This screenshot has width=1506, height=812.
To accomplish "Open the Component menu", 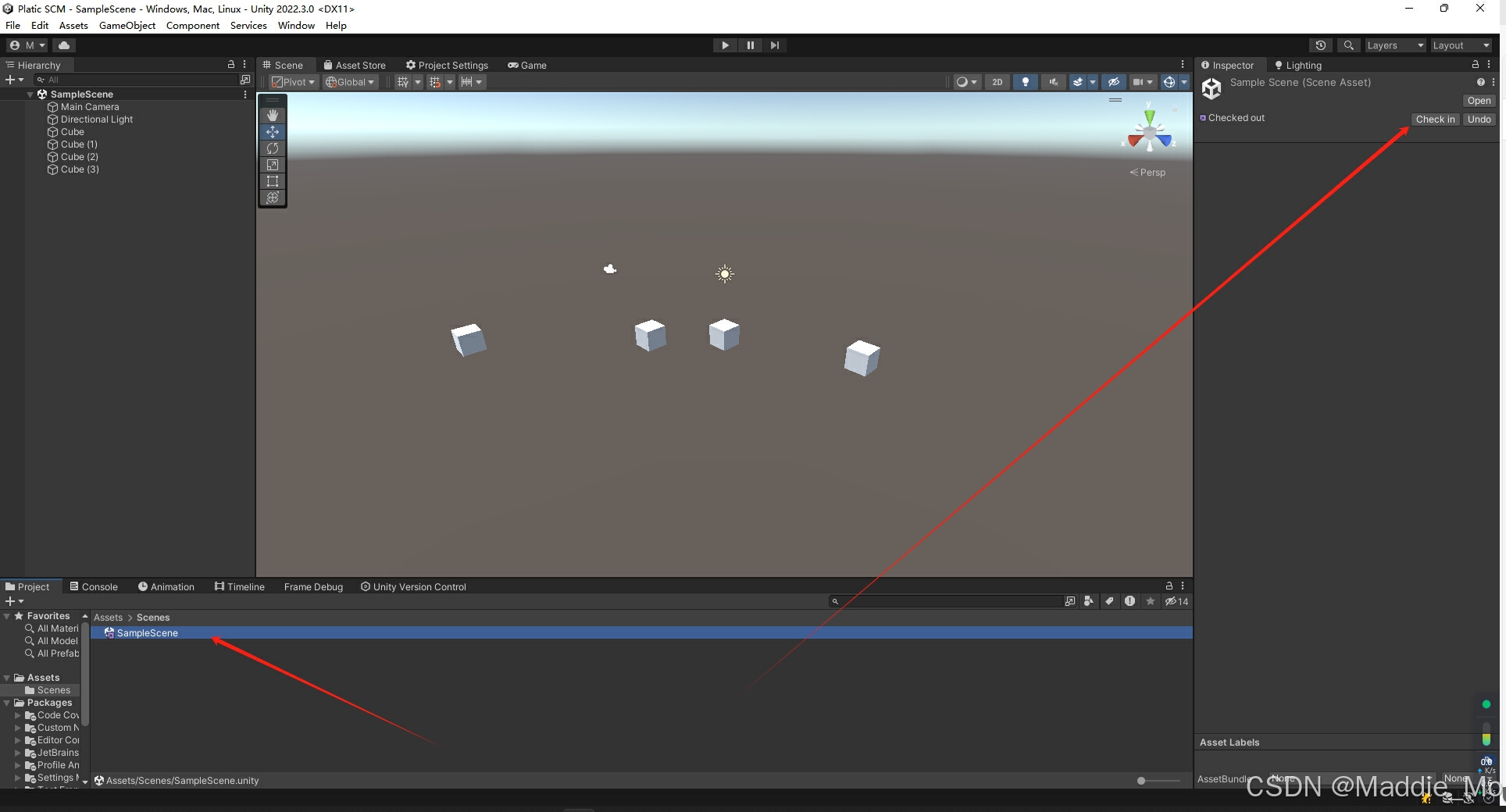I will point(193,26).
